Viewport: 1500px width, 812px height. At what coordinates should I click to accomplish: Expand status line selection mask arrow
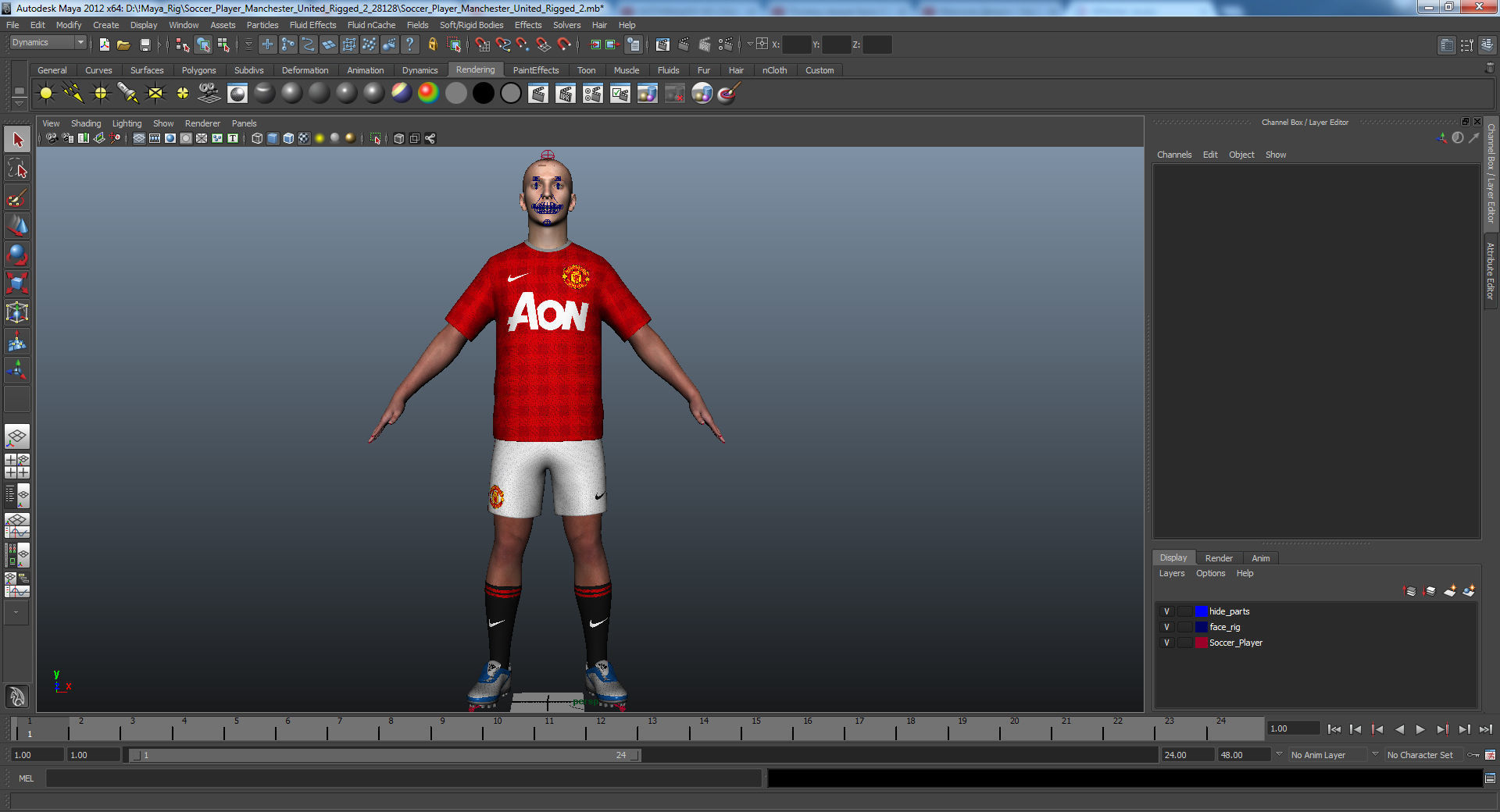(249, 45)
